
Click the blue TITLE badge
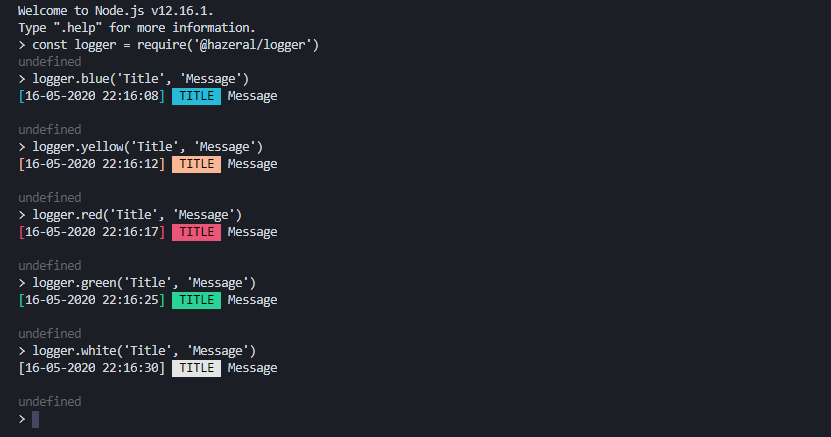point(196,96)
